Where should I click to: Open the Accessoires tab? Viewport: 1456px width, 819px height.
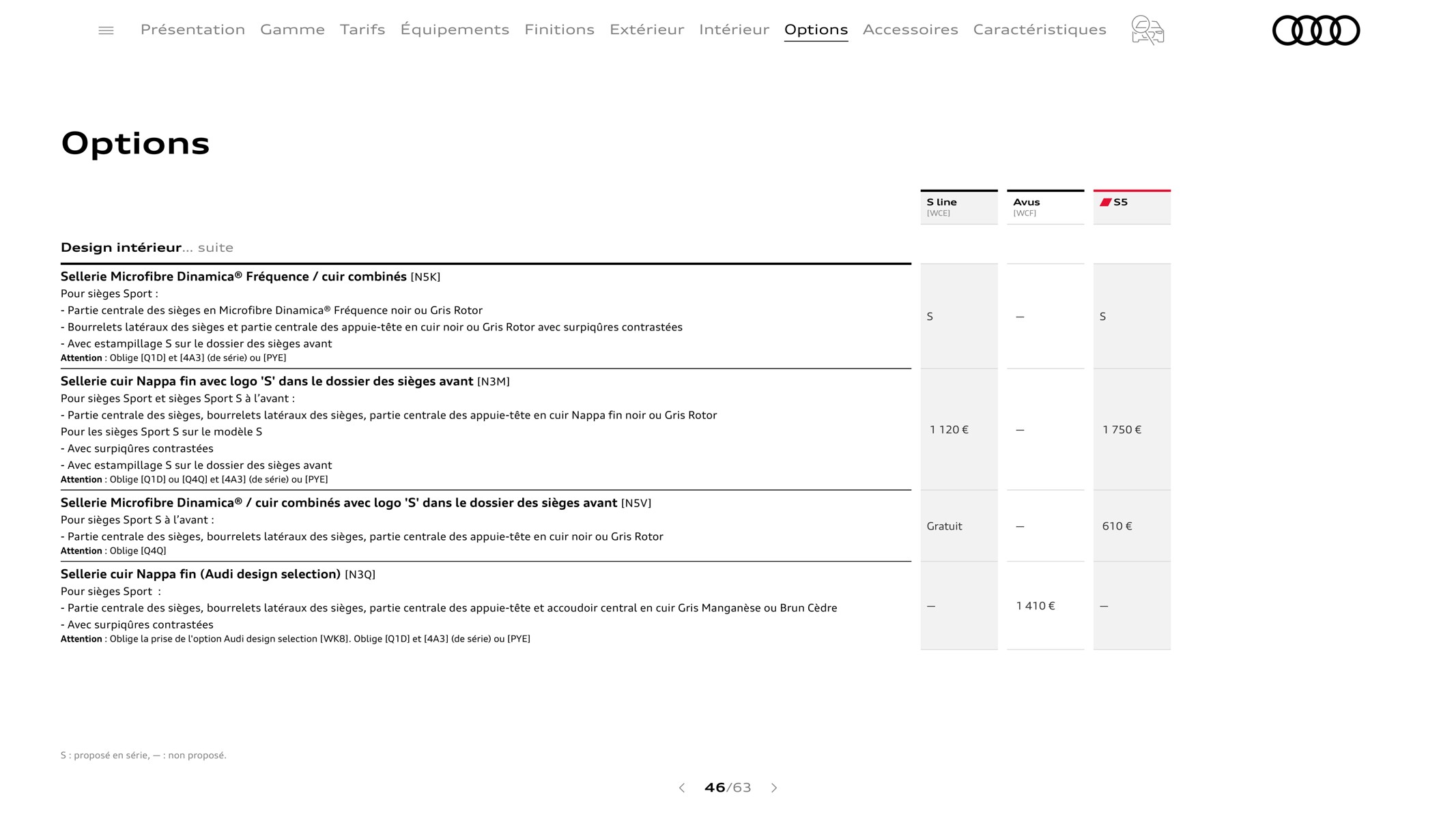pos(910,29)
